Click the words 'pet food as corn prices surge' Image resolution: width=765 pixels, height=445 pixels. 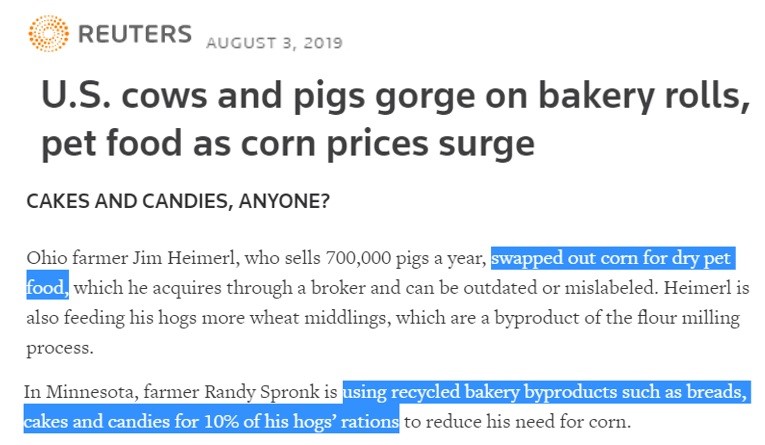[288, 143]
